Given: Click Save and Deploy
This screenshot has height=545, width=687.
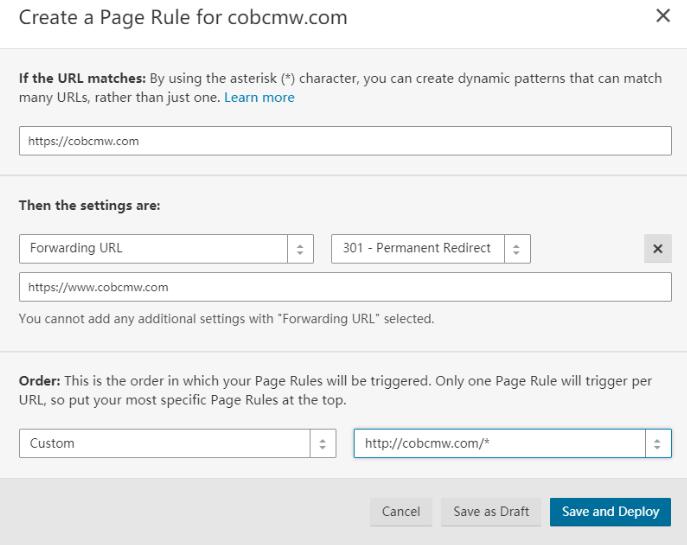Looking at the screenshot, I should pyautogui.click(x=610, y=511).
